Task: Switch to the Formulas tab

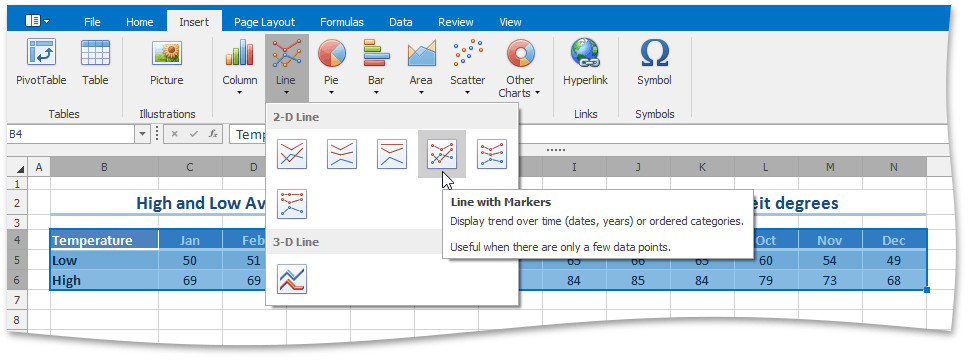Action: point(342,22)
